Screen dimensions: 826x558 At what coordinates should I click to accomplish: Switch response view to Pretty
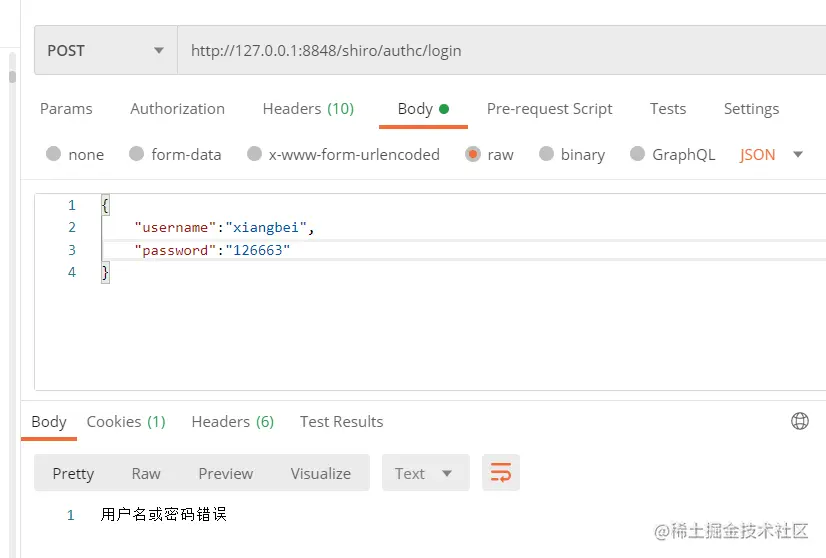click(x=73, y=474)
